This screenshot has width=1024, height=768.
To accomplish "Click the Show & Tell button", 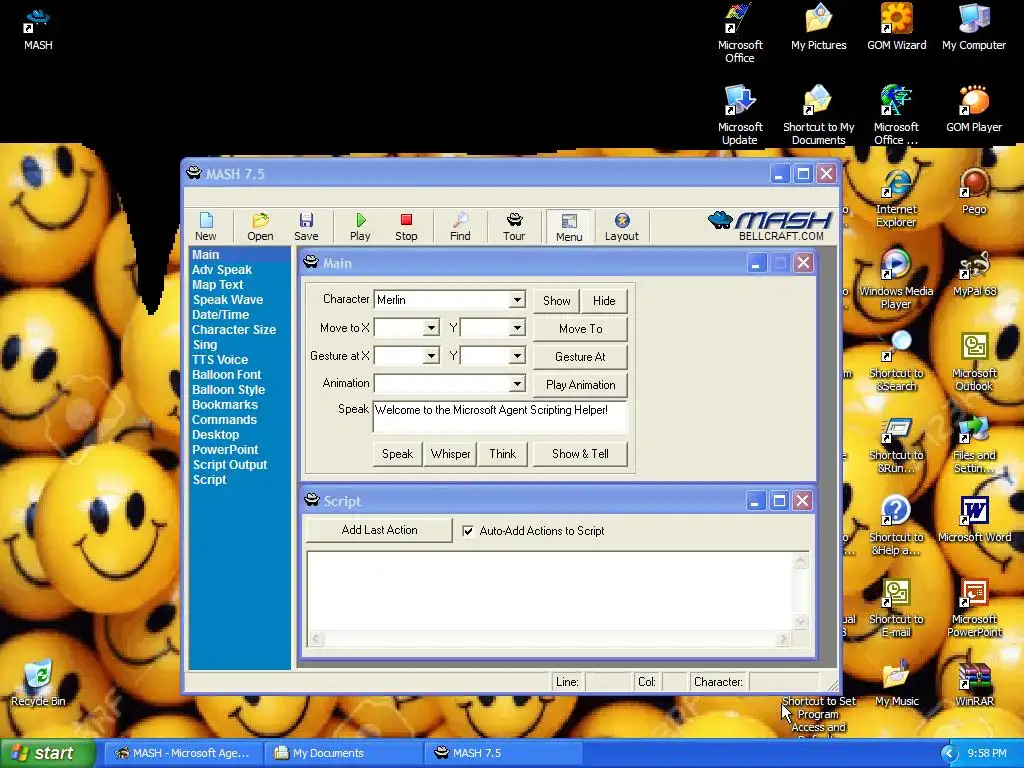I will click(x=581, y=454).
